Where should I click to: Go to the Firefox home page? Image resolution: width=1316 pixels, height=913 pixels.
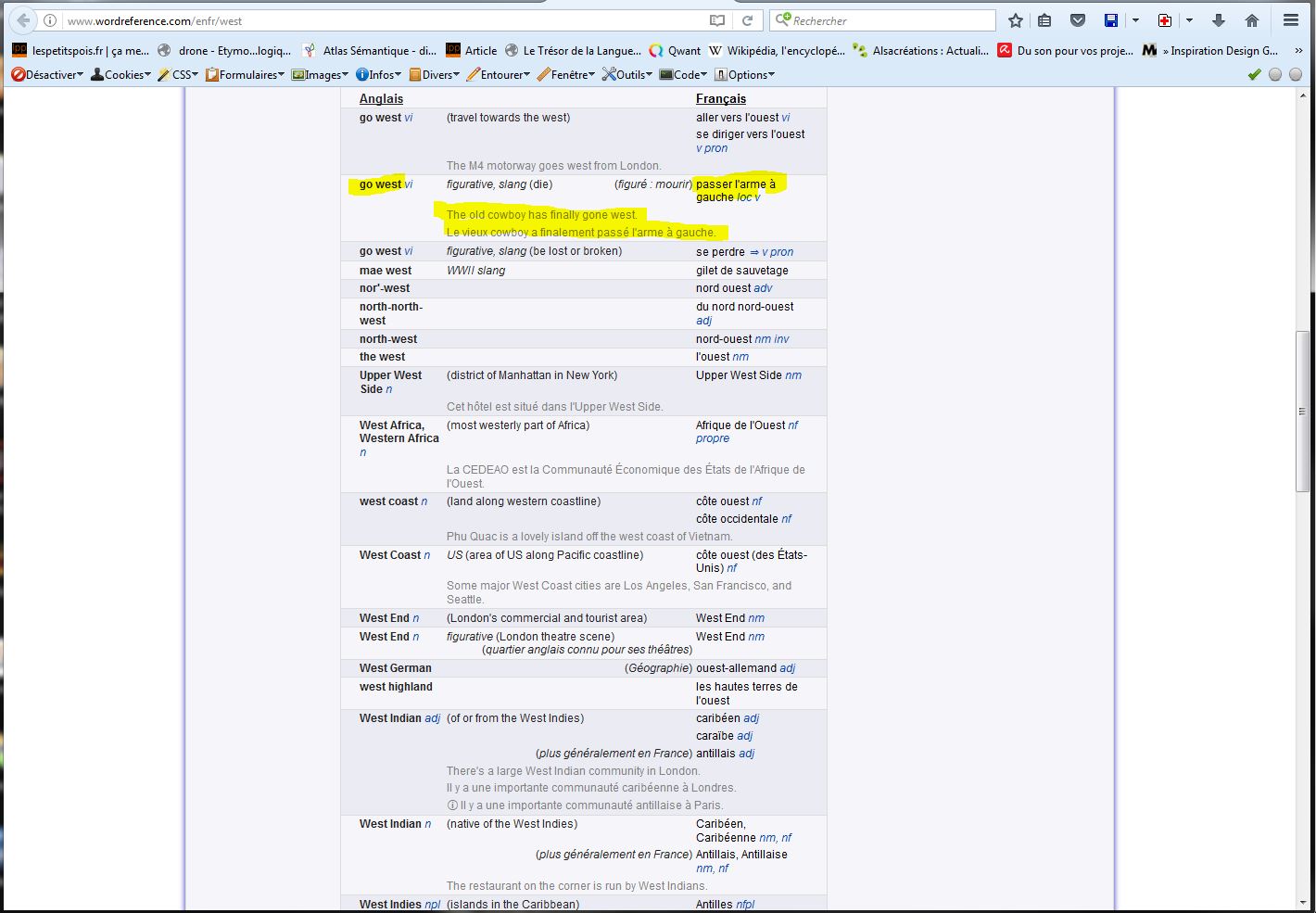click(x=1252, y=20)
